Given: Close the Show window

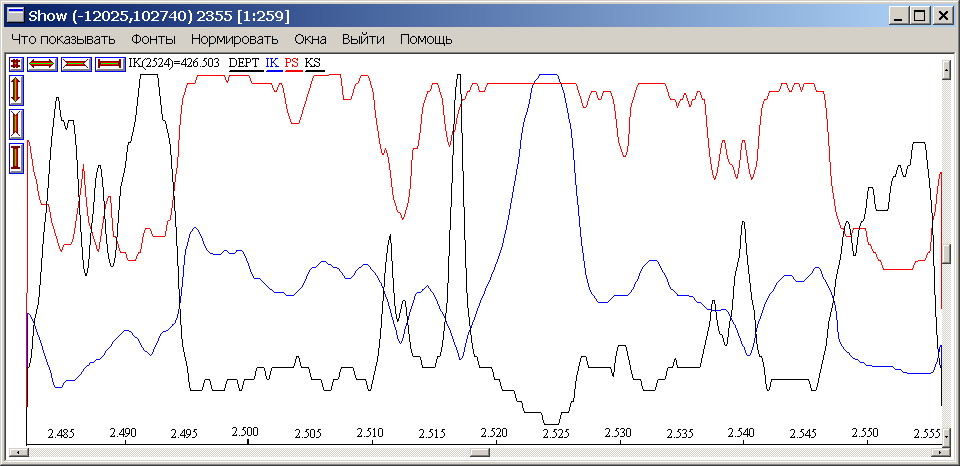Looking at the screenshot, I should (942, 16).
